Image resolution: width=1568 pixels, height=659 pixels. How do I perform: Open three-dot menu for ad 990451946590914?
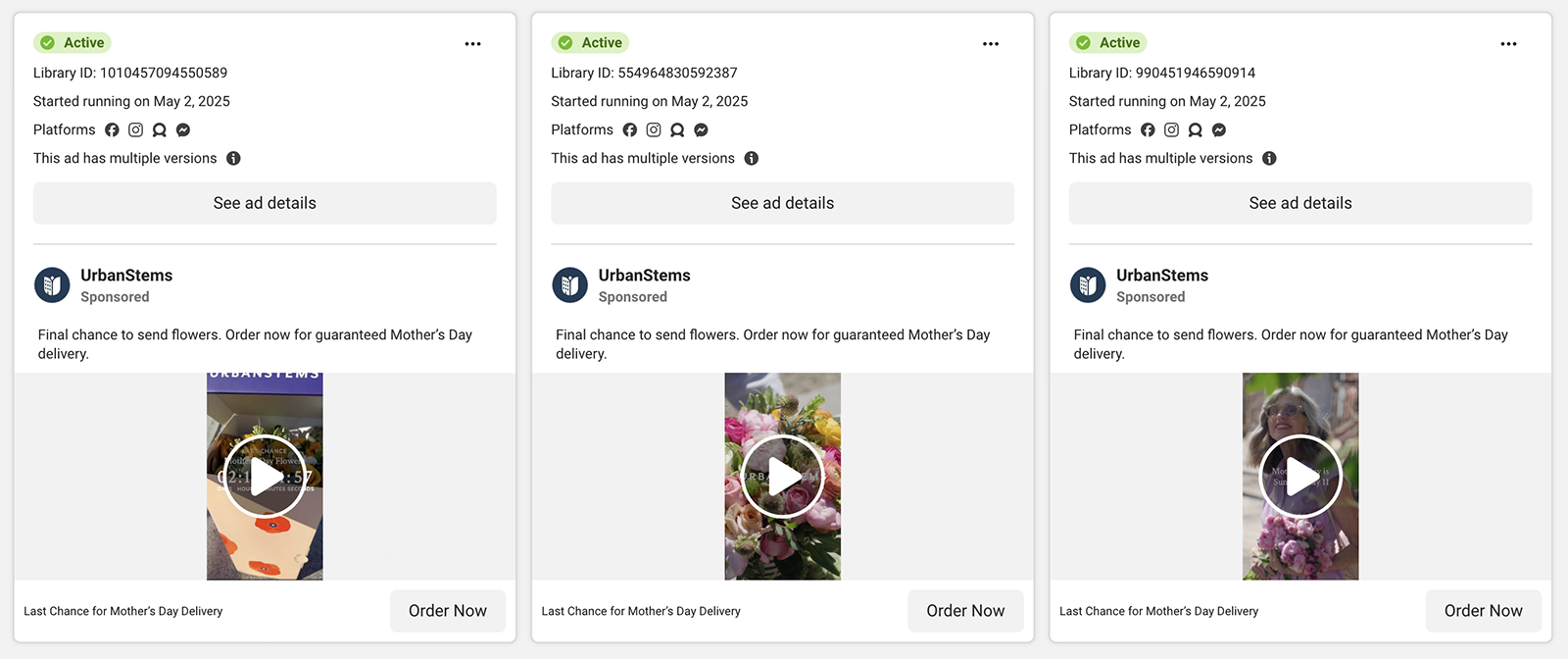(1509, 44)
